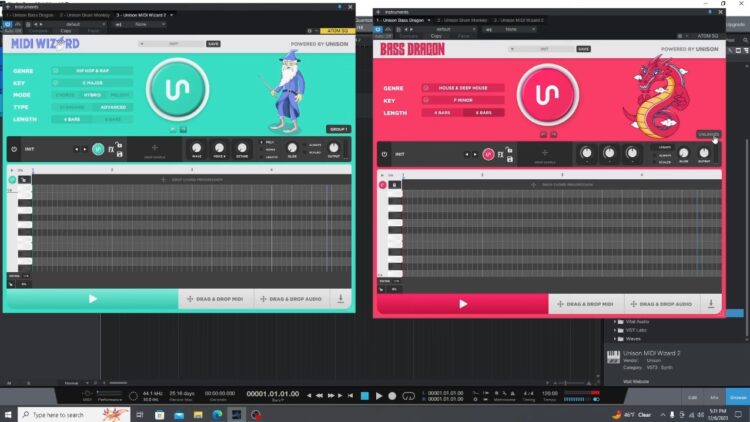Click the download arrow in Bass Dragon

711,304
